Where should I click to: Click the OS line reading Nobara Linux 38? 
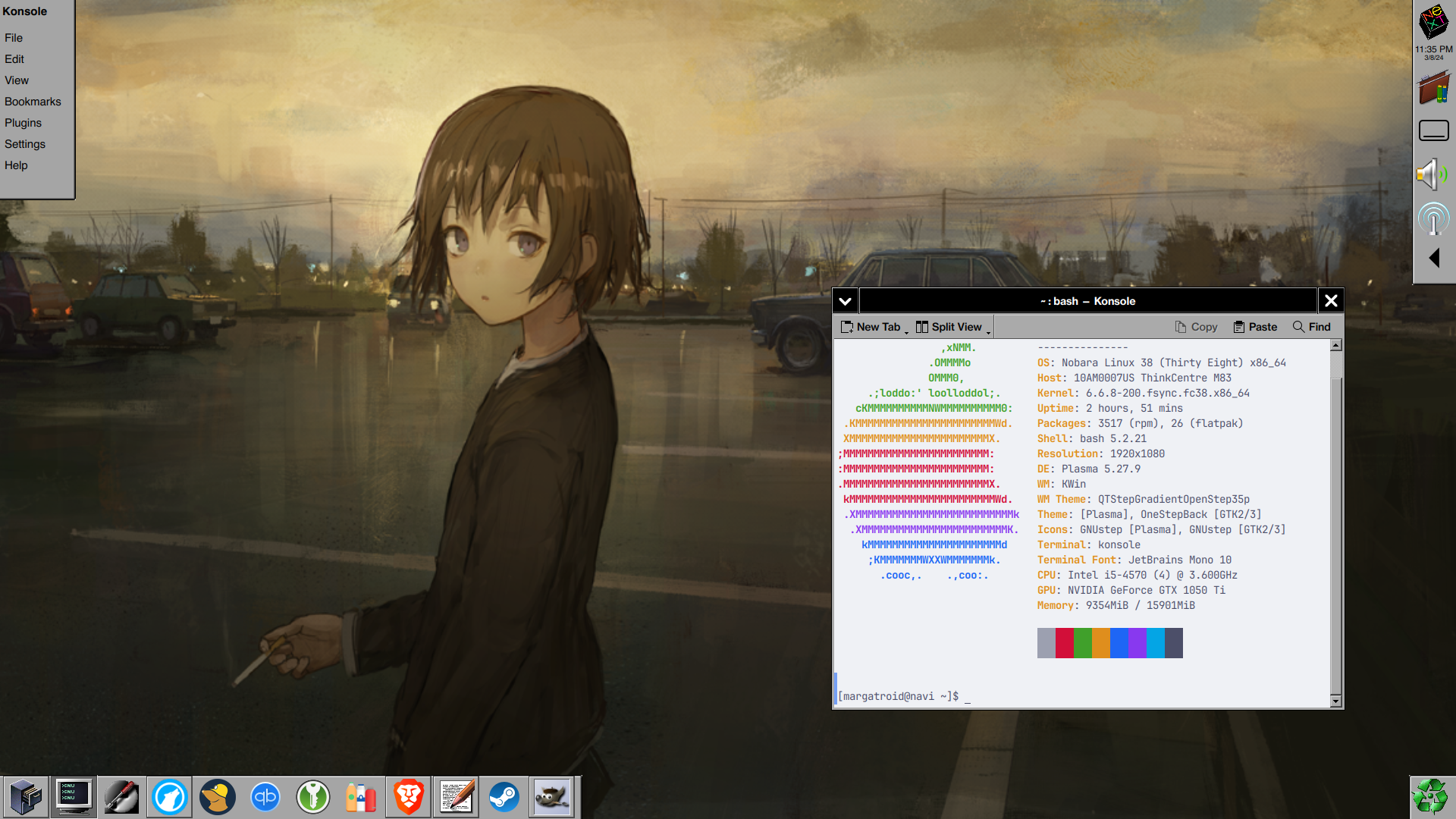tap(1162, 362)
